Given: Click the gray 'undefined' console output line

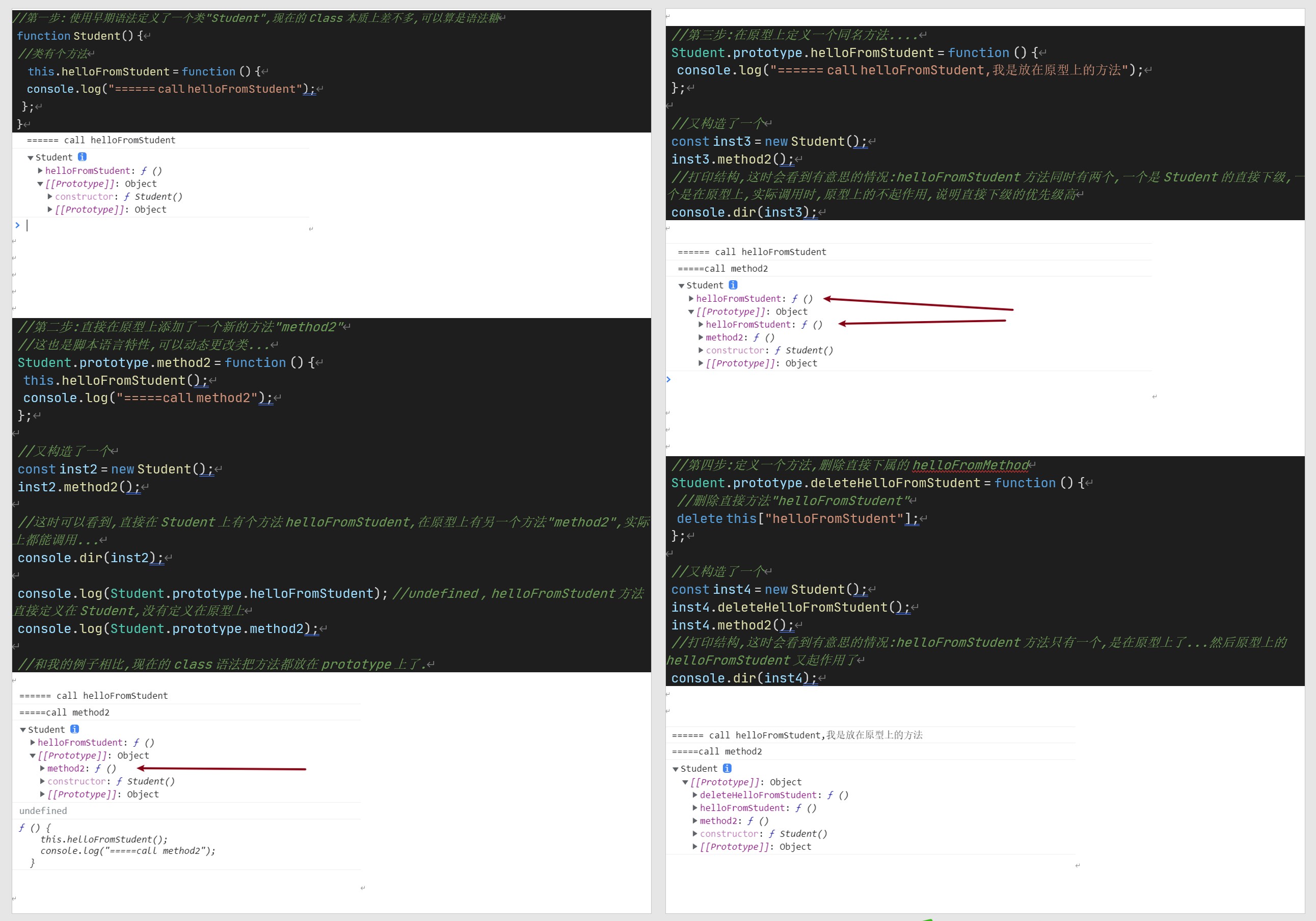Looking at the screenshot, I should pos(43,810).
